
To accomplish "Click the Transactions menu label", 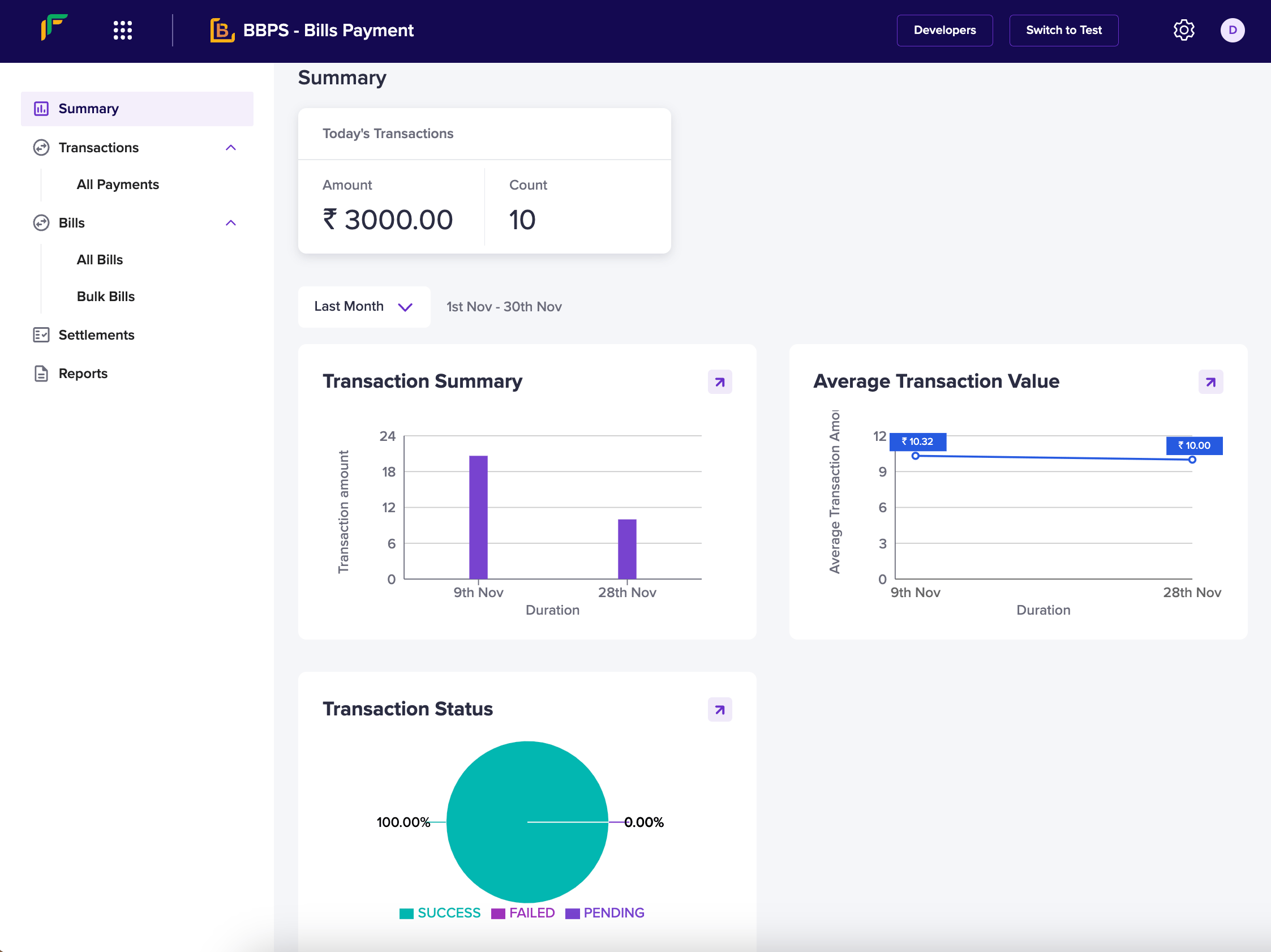I will pyautogui.click(x=99, y=148).
